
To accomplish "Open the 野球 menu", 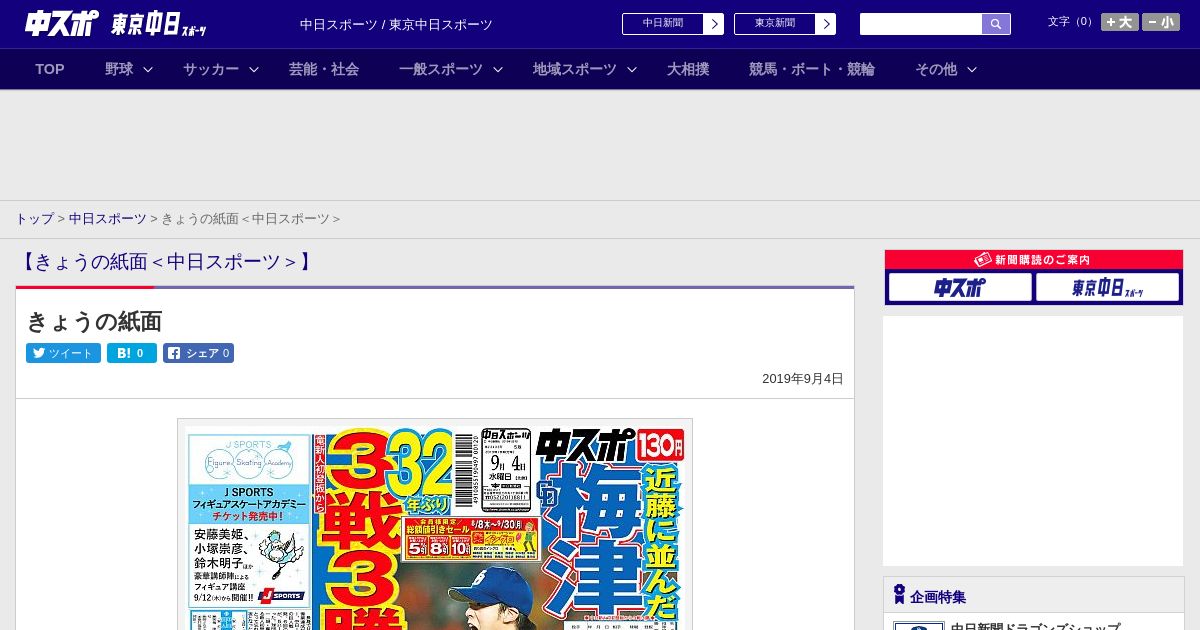I will tap(119, 69).
